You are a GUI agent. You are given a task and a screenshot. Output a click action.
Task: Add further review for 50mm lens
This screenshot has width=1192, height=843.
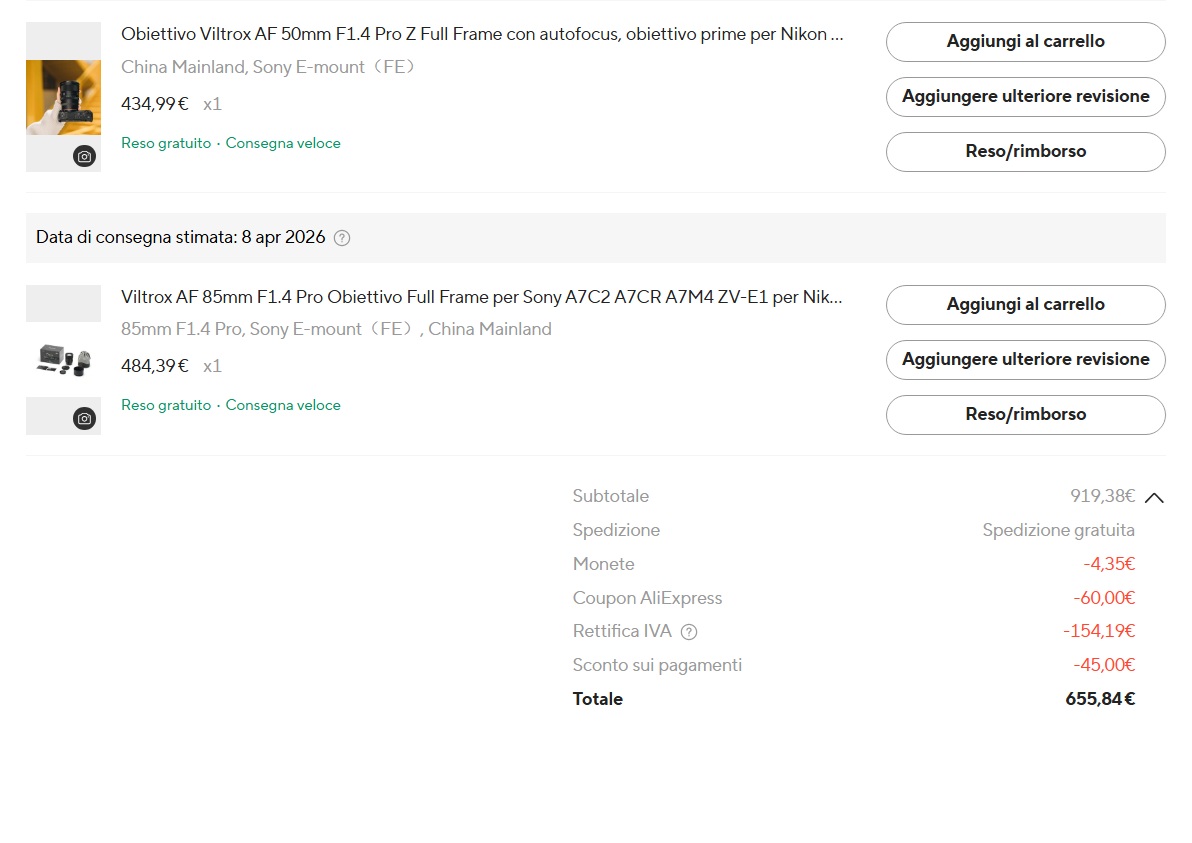1026,97
